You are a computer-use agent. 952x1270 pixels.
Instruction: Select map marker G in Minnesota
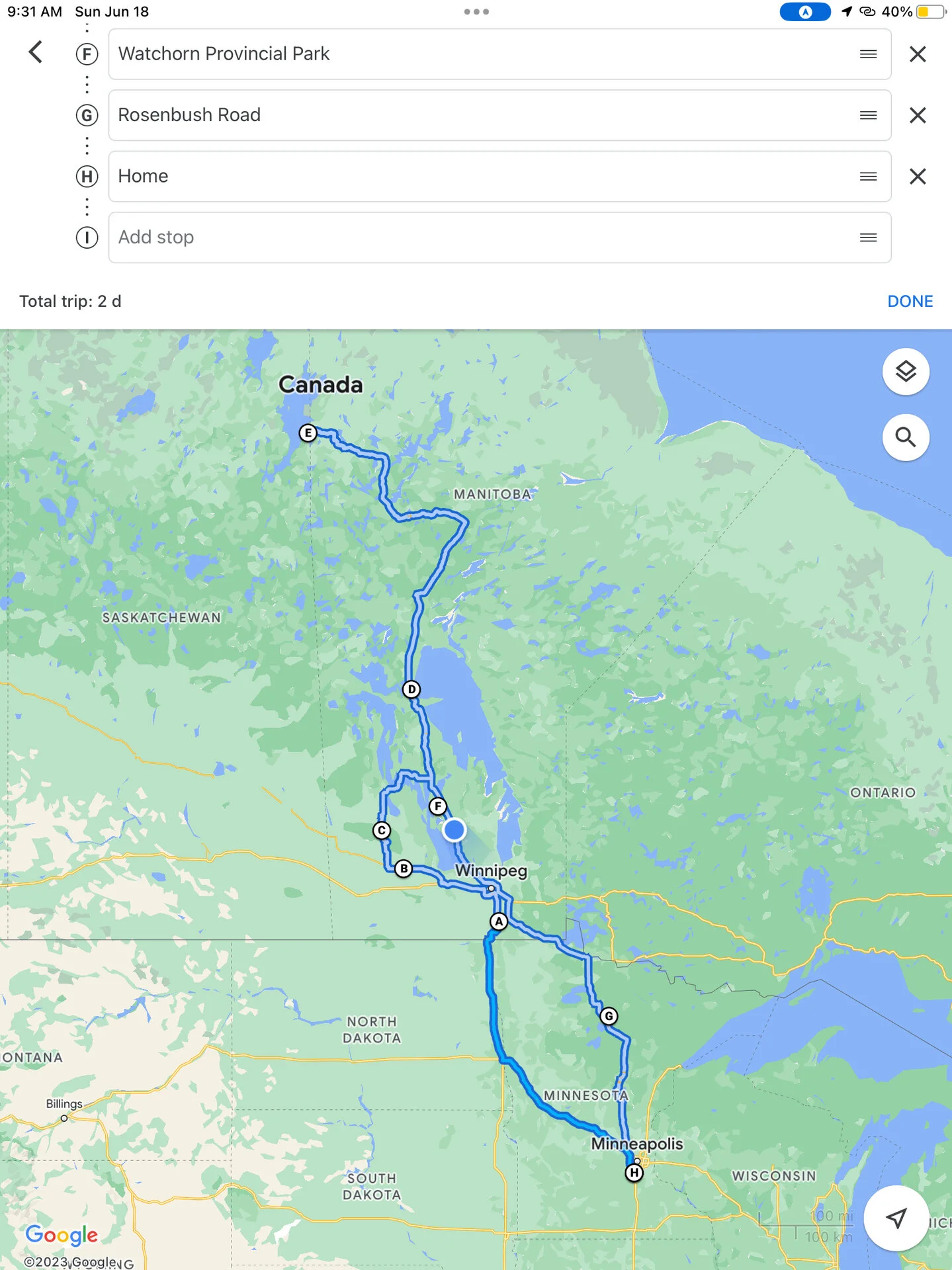coord(609,1016)
